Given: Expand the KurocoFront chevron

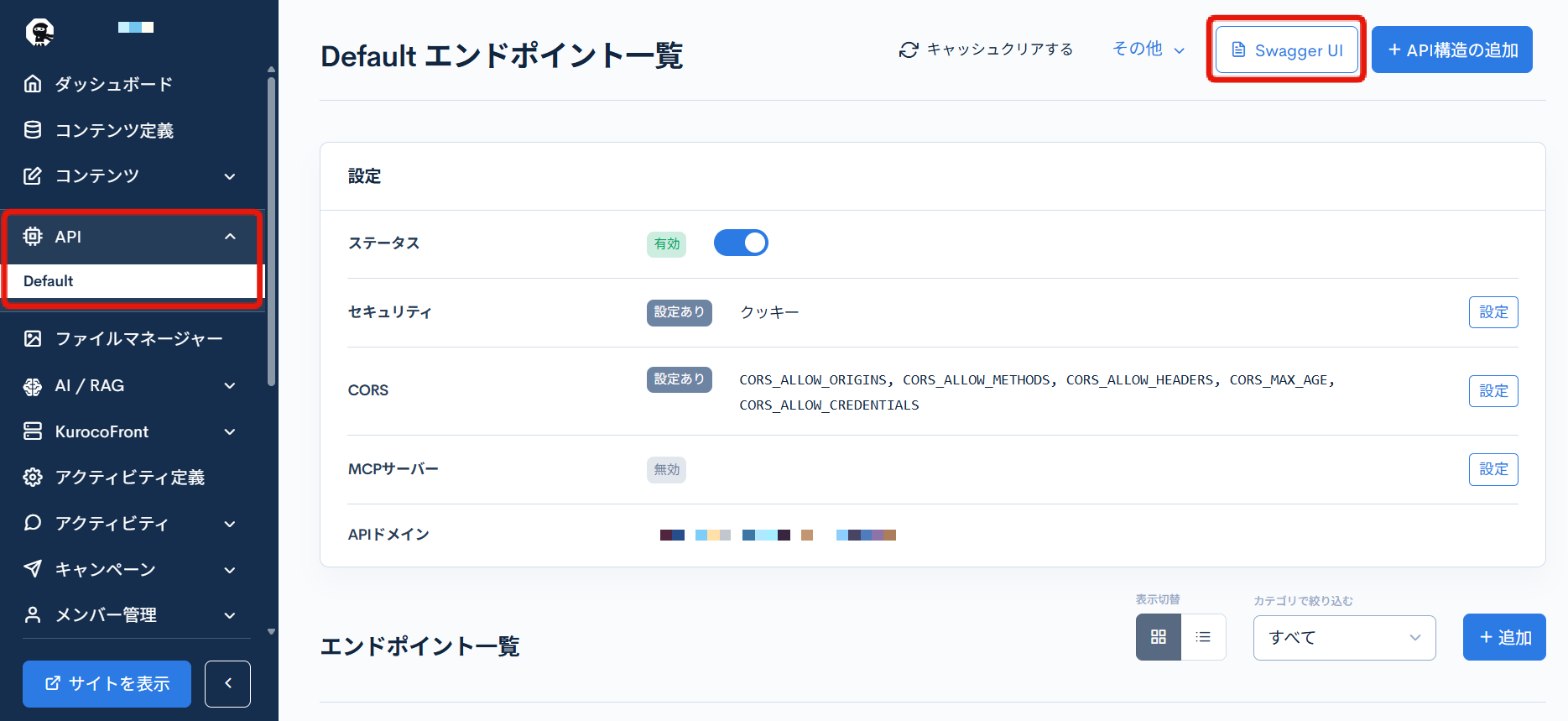Looking at the screenshot, I should (230, 432).
